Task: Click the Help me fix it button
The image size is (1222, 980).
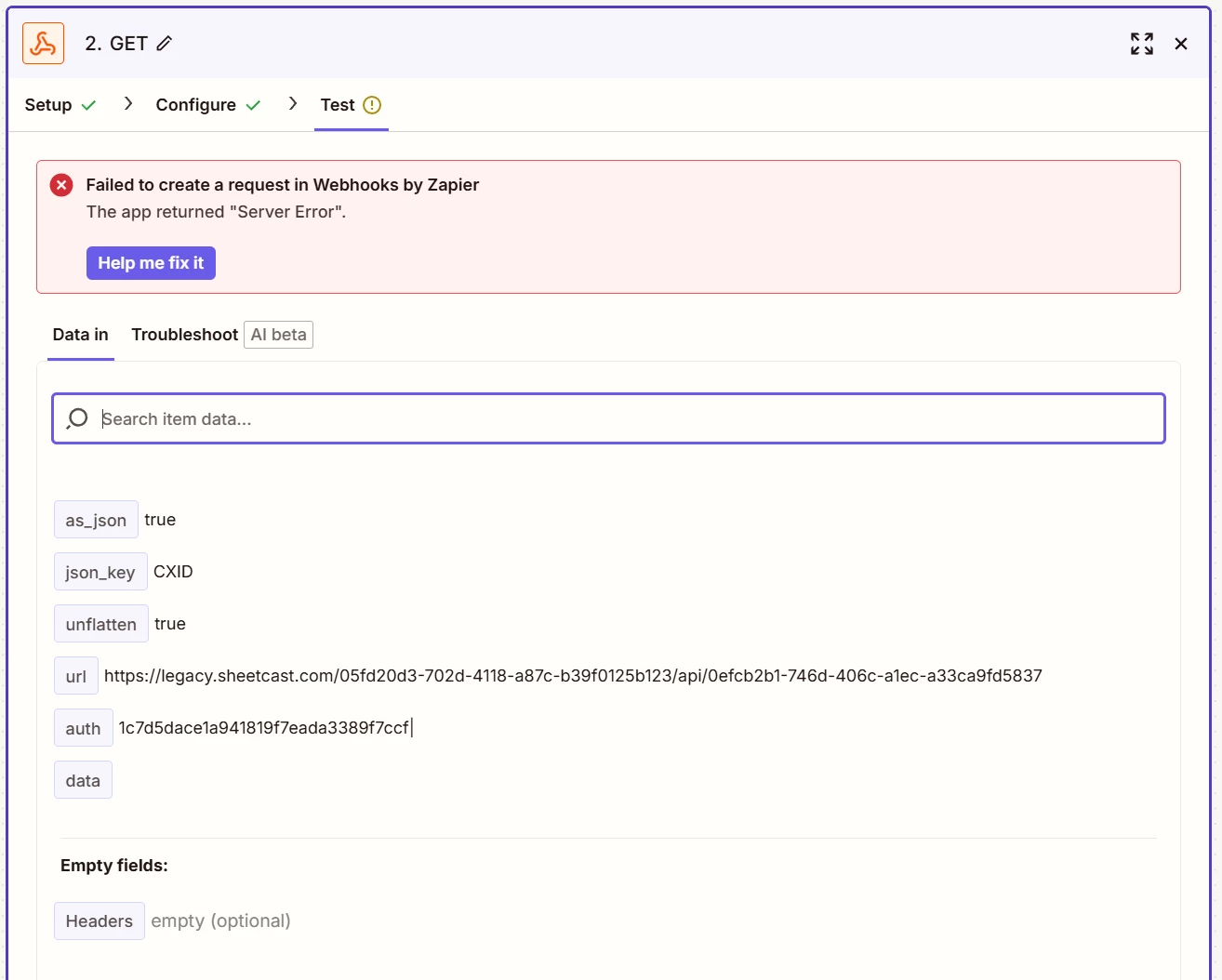Action: pos(151,263)
